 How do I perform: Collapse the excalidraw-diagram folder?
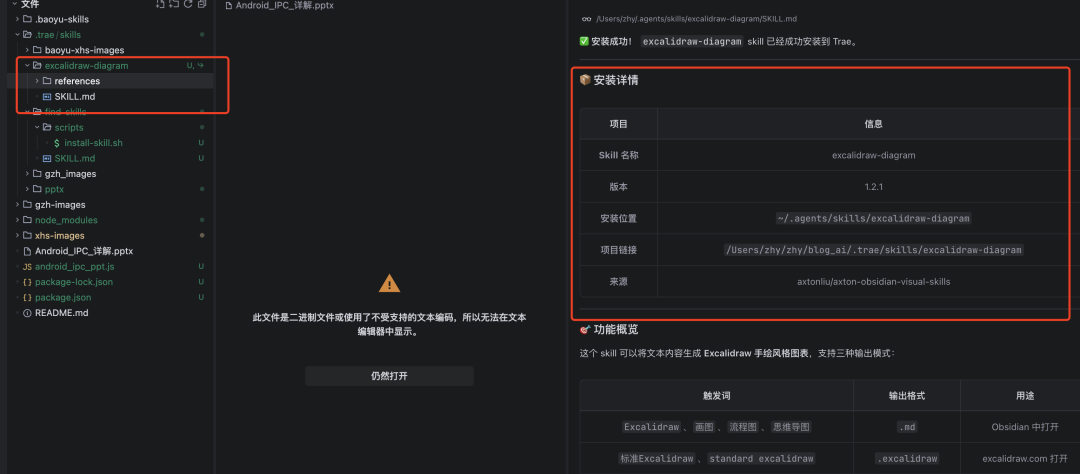tap(27, 65)
